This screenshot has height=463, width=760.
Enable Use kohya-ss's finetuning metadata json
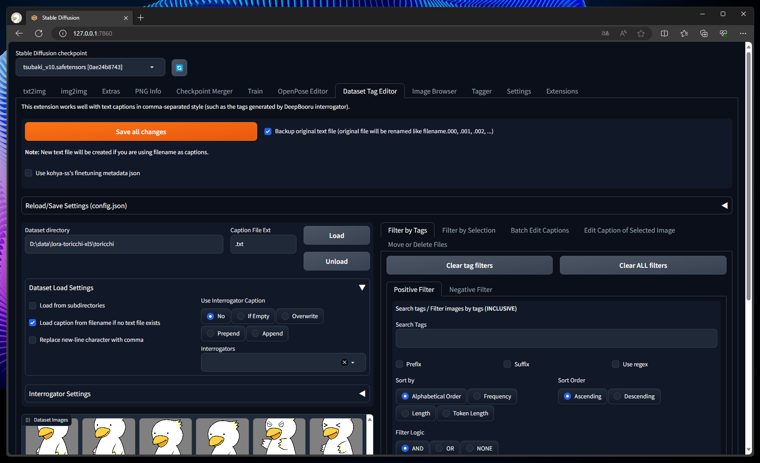(x=29, y=173)
